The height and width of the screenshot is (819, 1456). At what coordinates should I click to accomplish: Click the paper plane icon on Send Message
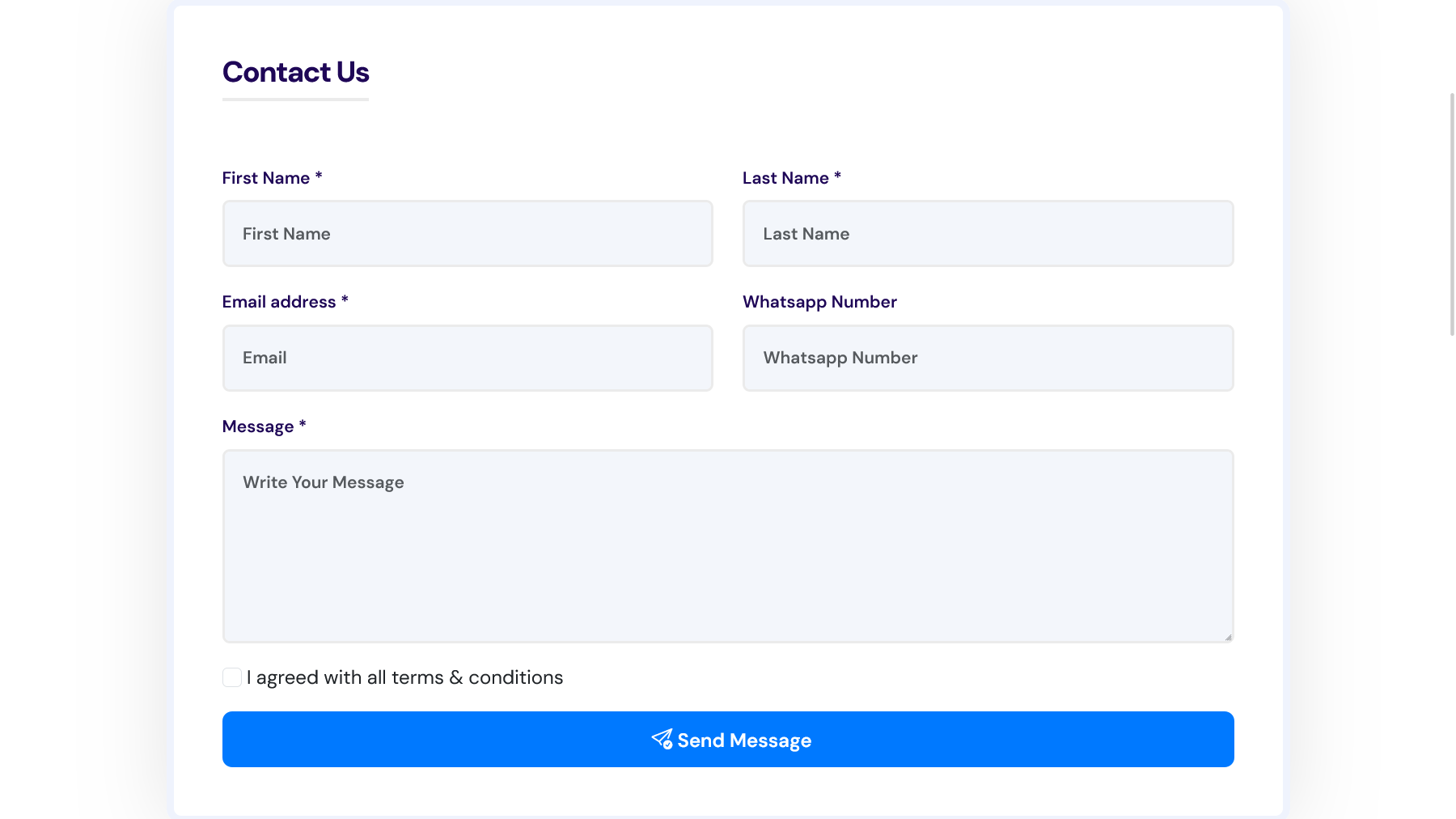point(662,739)
